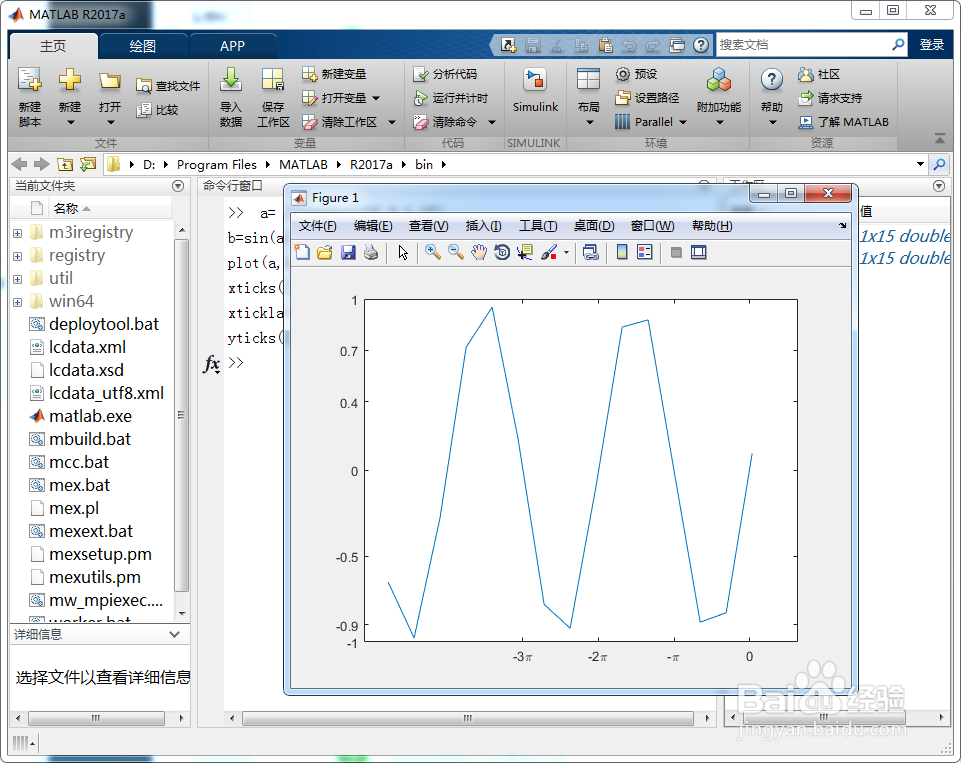Click Find Files (查找文件) icon
Image resolution: width=961 pixels, height=763 pixels.
(x=143, y=86)
